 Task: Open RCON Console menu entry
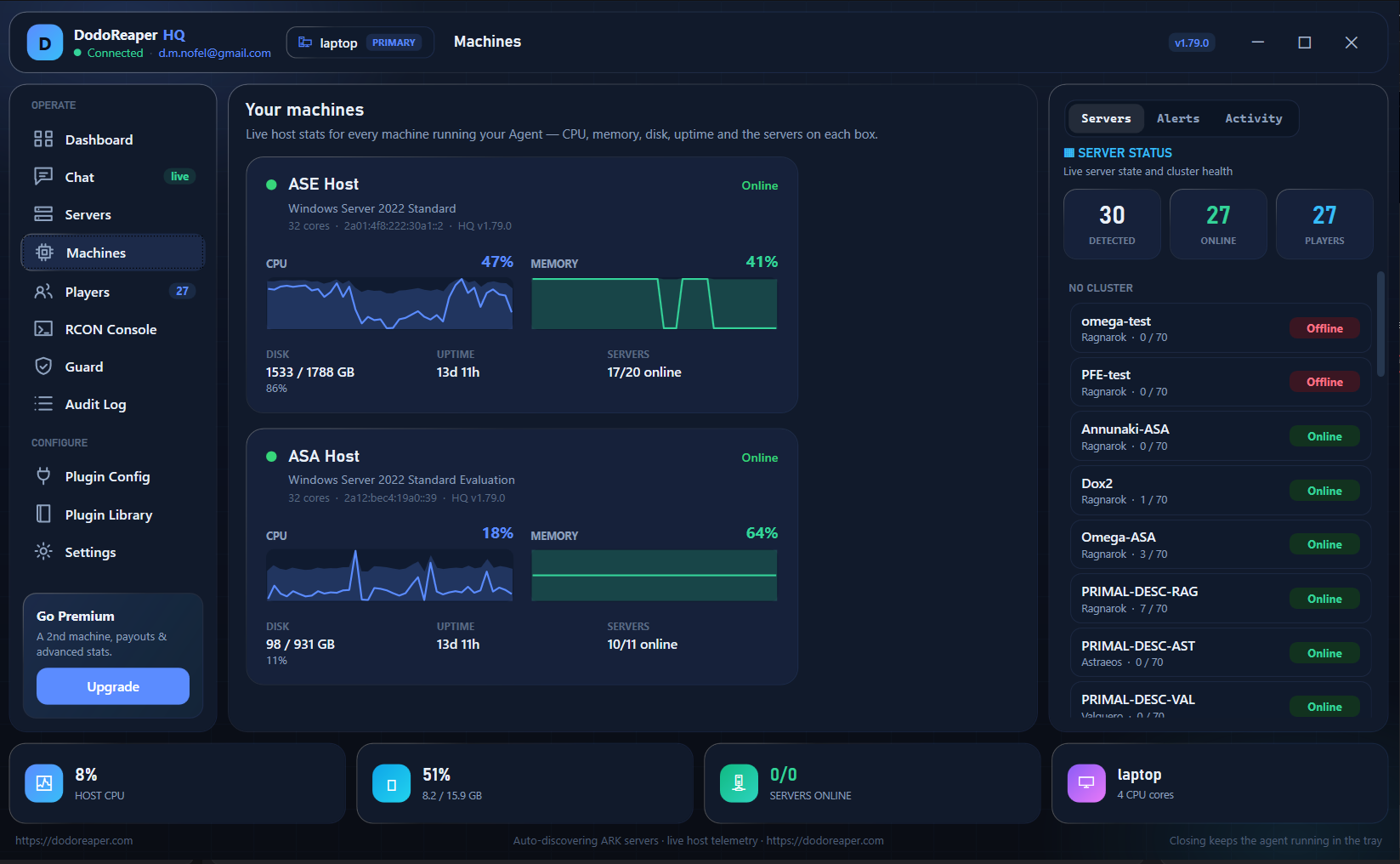tap(113, 329)
